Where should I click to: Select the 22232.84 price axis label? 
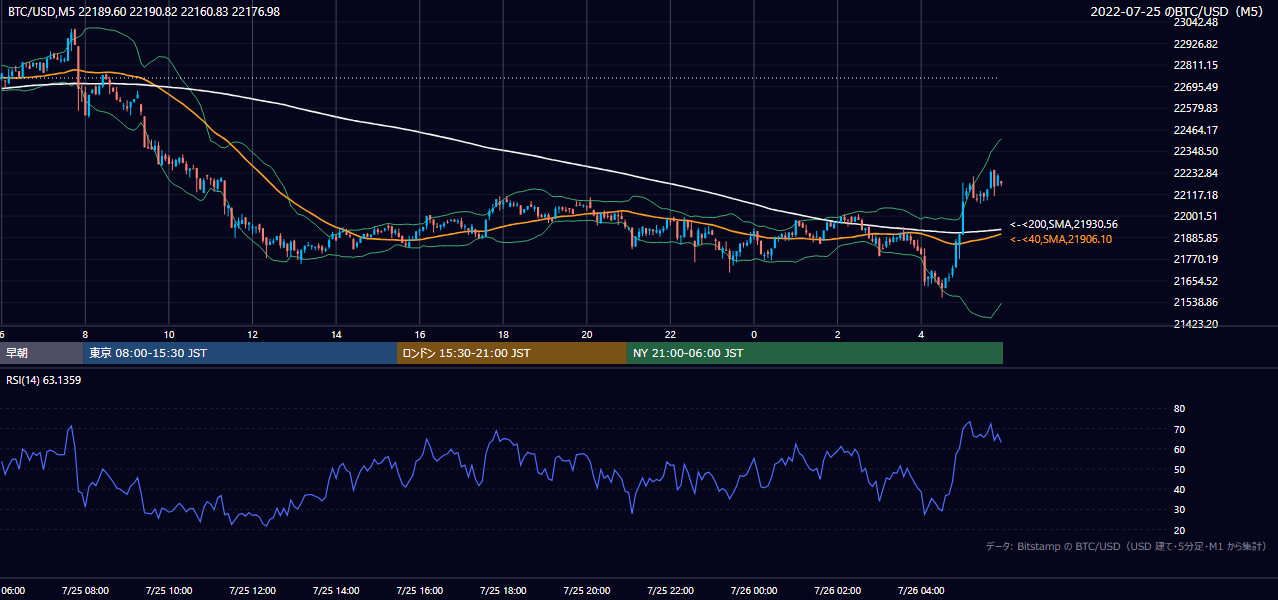(1196, 173)
